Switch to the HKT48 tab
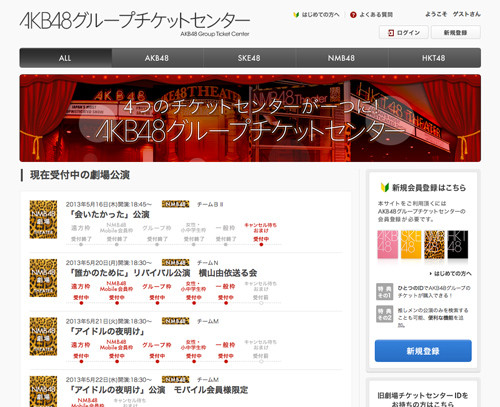Viewport: 500px width, 407px height. pyautogui.click(x=434, y=58)
